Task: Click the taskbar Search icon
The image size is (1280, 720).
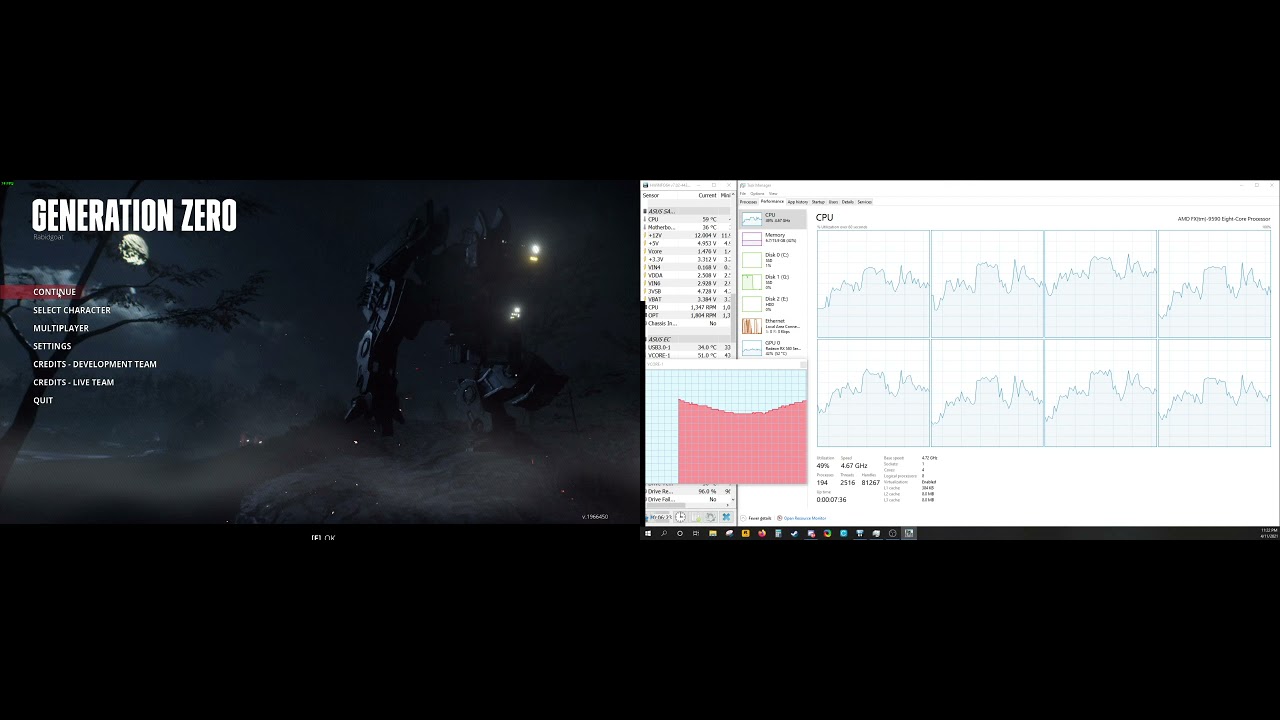Action: tap(664, 533)
